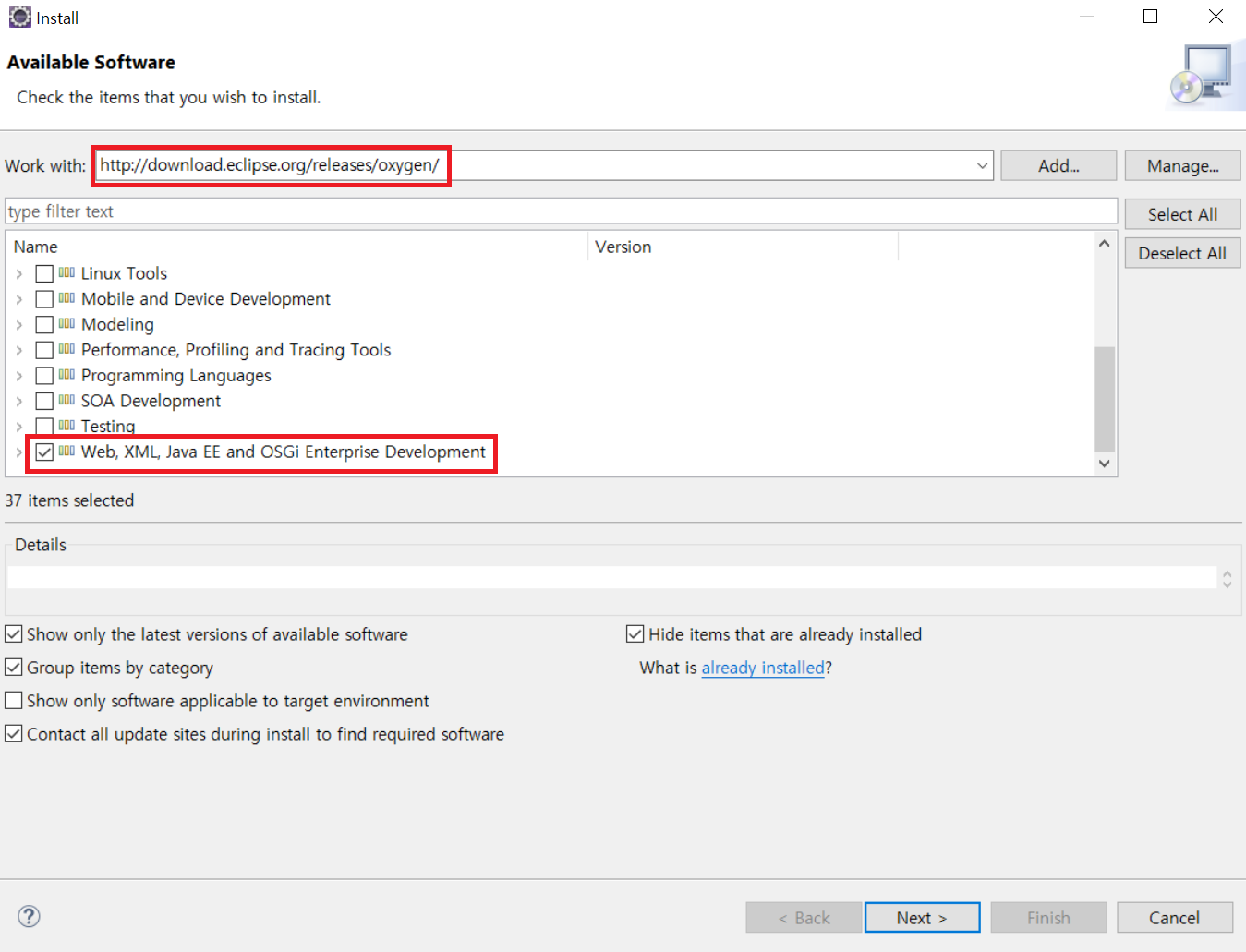
Task: Click the Modeling category icon
Action: coord(67,324)
